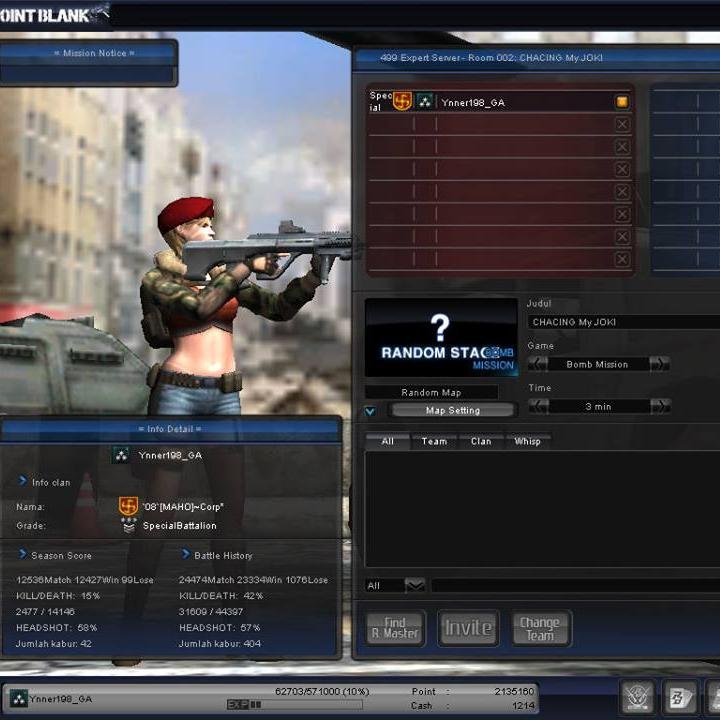Open the clan emblem button in bottom-right bar
The image size is (720, 720).
[x=637, y=697]
